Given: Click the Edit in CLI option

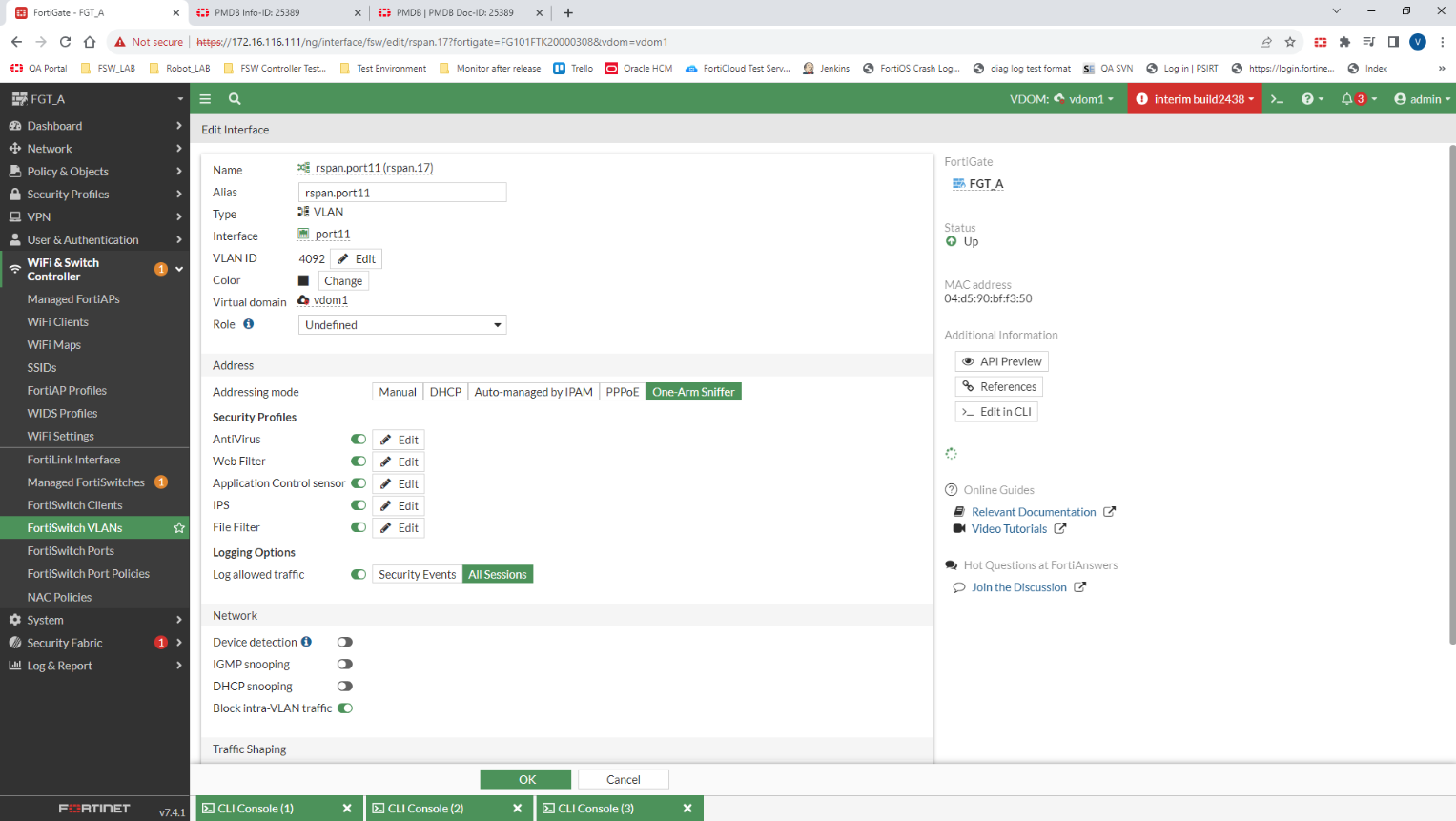Looking at the screenshot, I should pyautogui.click(x=995, y=411).
